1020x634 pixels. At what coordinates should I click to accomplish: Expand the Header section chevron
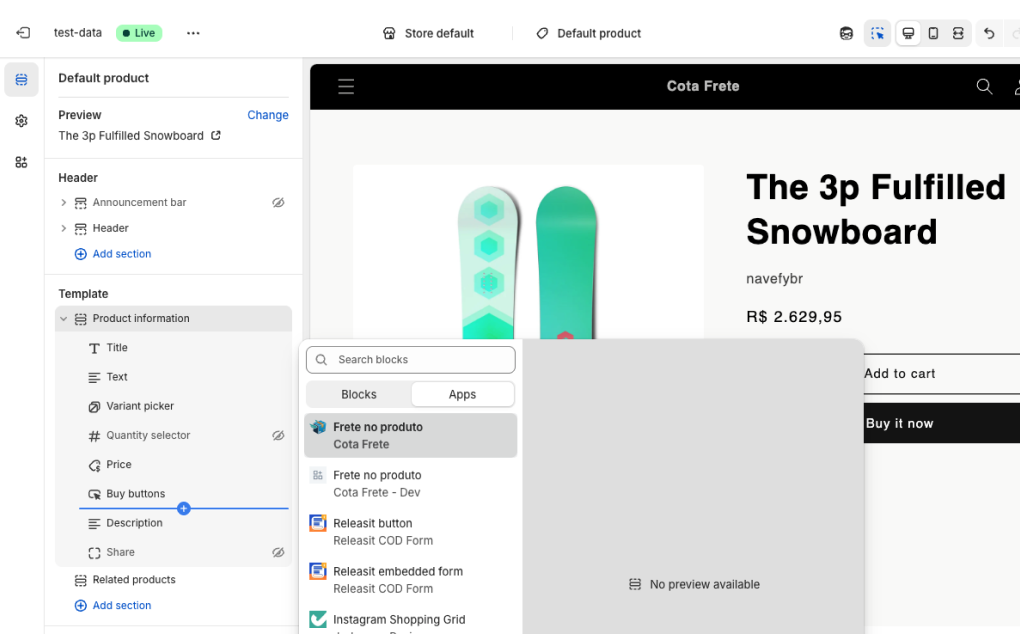click(65, 228)
